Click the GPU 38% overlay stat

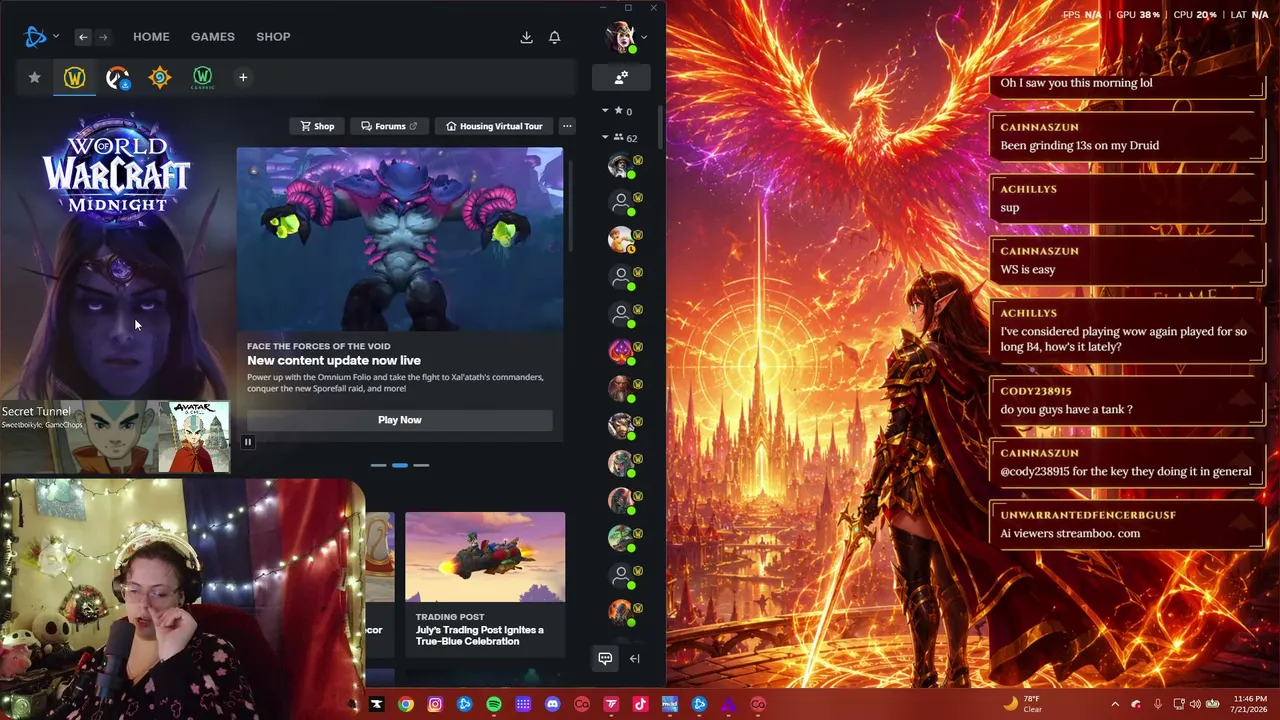(x=1138, y=15)
